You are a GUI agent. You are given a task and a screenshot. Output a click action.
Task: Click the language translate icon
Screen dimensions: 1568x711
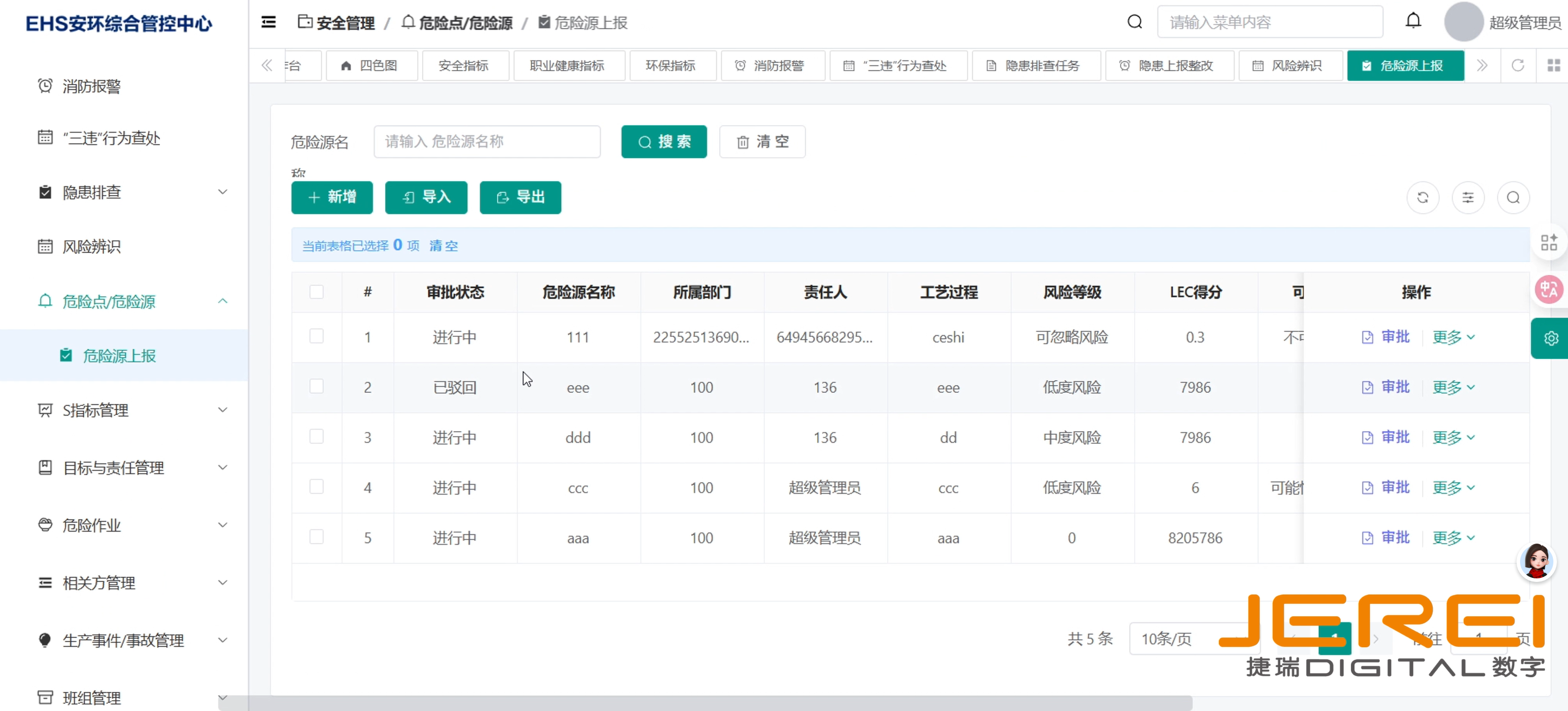coord(1549,290)
